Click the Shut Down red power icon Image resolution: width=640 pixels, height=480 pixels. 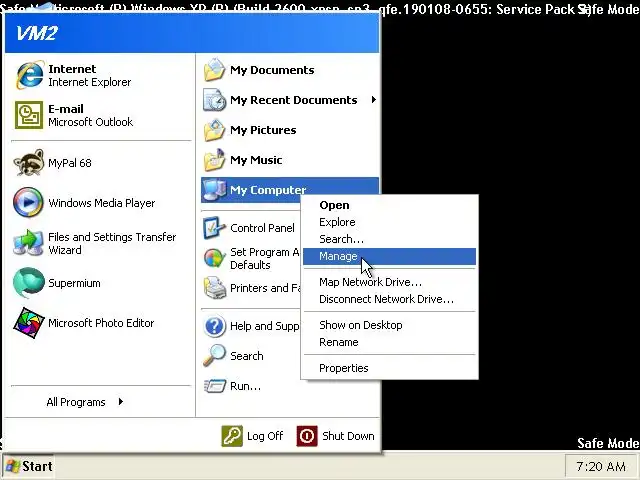(307, 436)
